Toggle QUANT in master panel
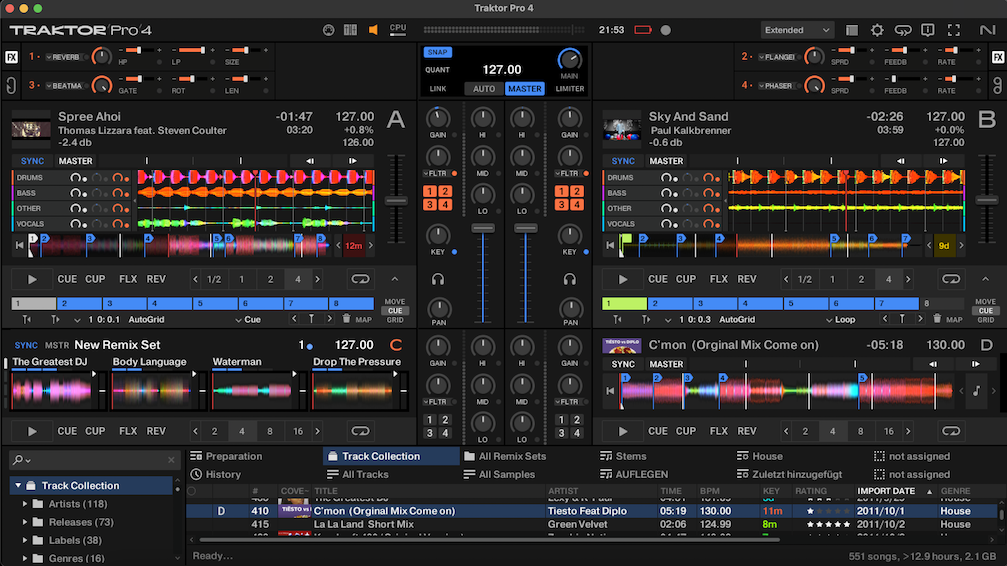1007x566 pixels. point(437,69)
